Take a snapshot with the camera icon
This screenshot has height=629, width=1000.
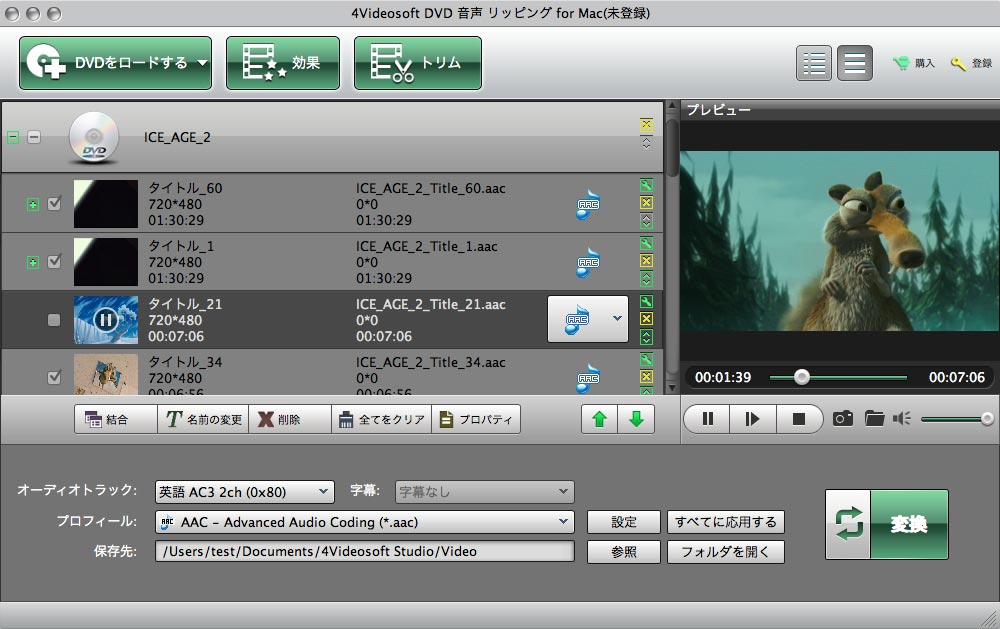pos(842,418)
